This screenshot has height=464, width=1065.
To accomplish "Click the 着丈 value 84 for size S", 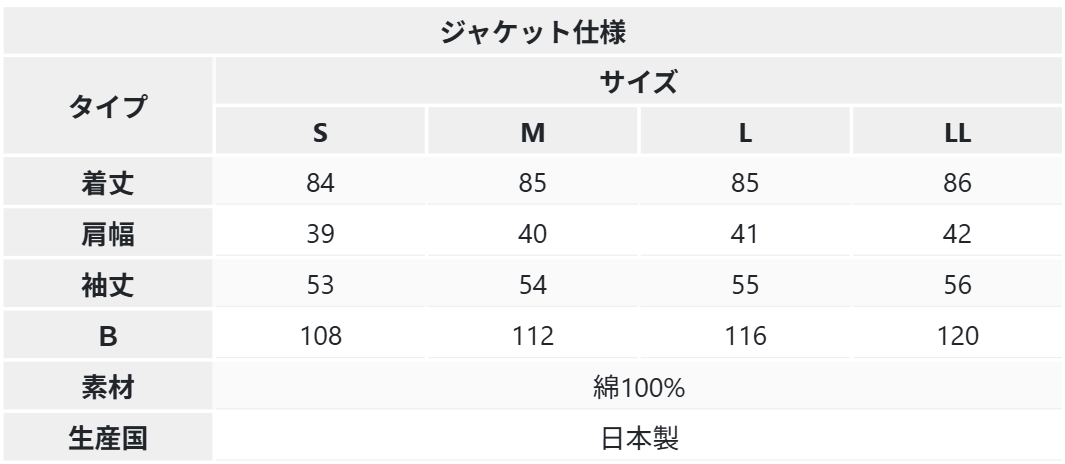I will coord(320,184).
